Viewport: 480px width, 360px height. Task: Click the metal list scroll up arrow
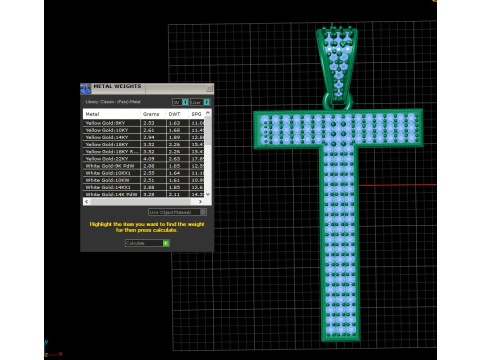[208, 113]
